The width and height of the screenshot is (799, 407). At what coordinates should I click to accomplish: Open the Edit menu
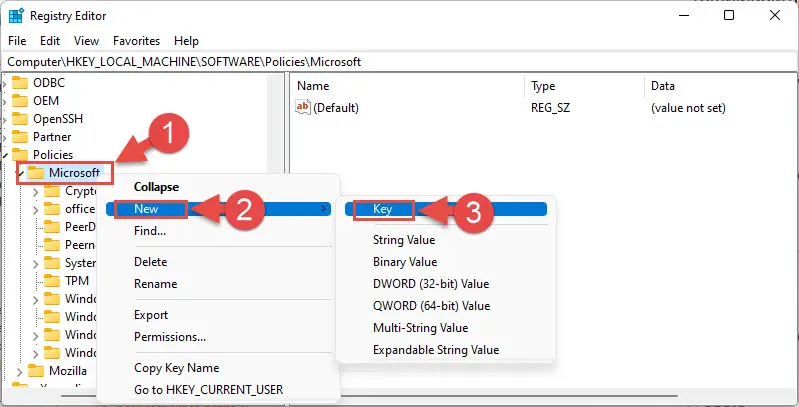50,41
